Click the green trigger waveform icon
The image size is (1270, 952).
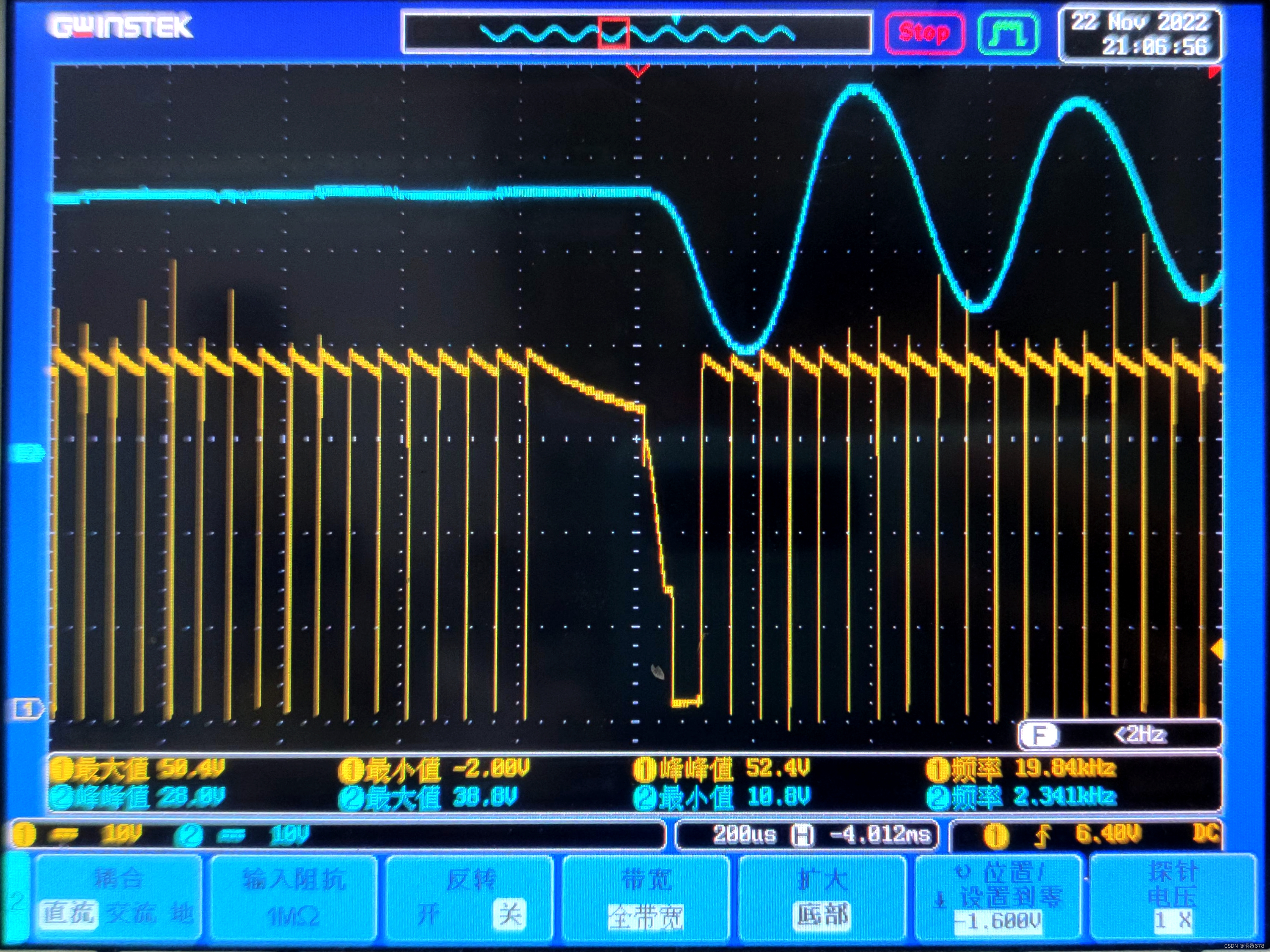[x=1008, y=33]
